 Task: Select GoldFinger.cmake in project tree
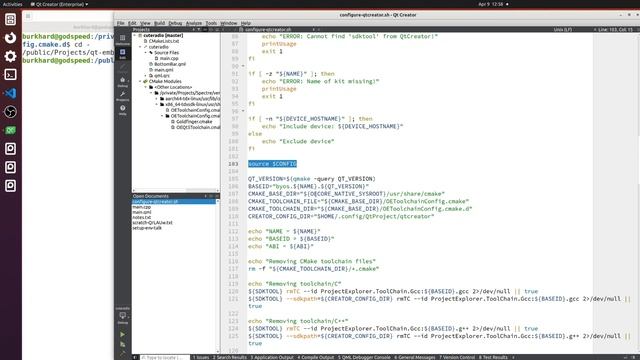[194, 122]
